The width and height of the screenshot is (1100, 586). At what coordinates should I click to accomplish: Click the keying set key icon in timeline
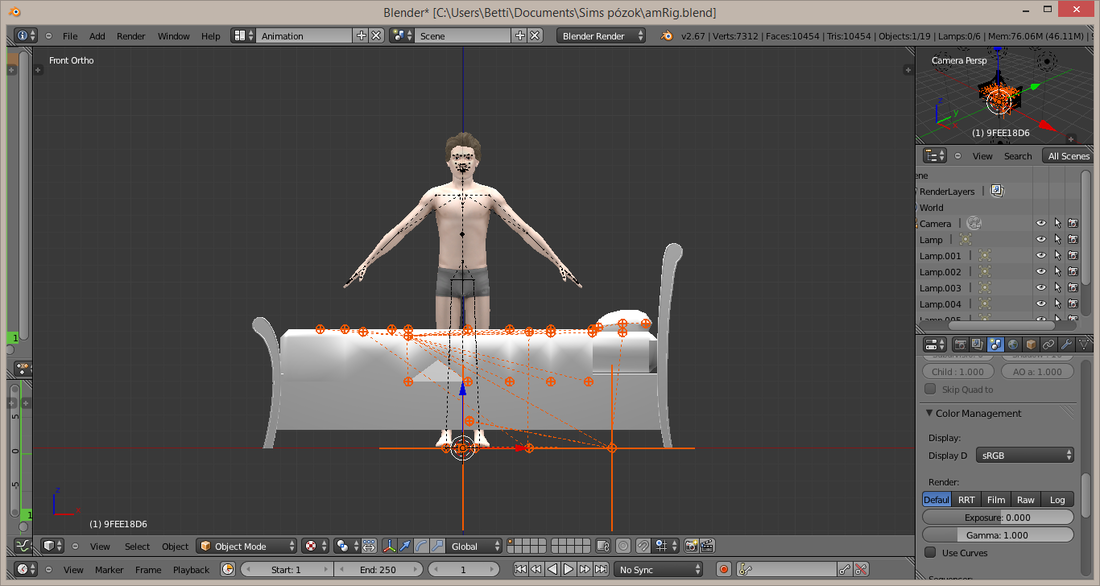[746, 569]
